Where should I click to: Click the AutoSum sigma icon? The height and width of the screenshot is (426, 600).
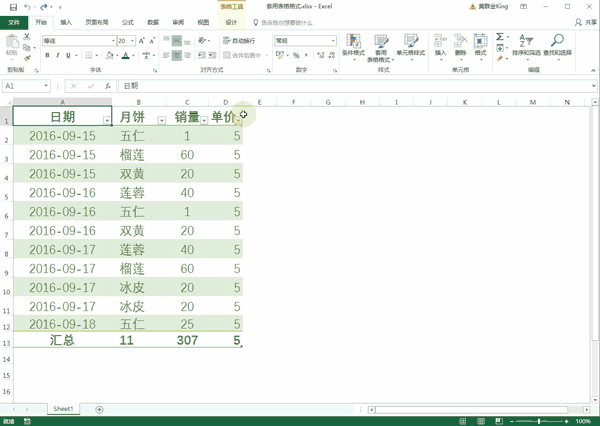(500, 36)
